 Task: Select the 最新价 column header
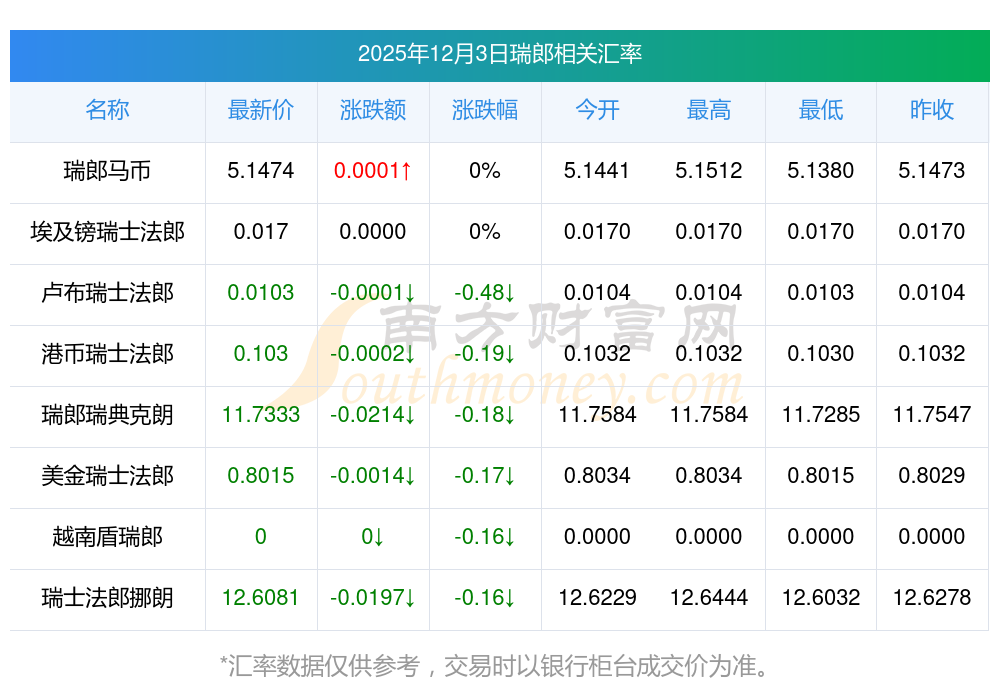(x=260, y=110)
